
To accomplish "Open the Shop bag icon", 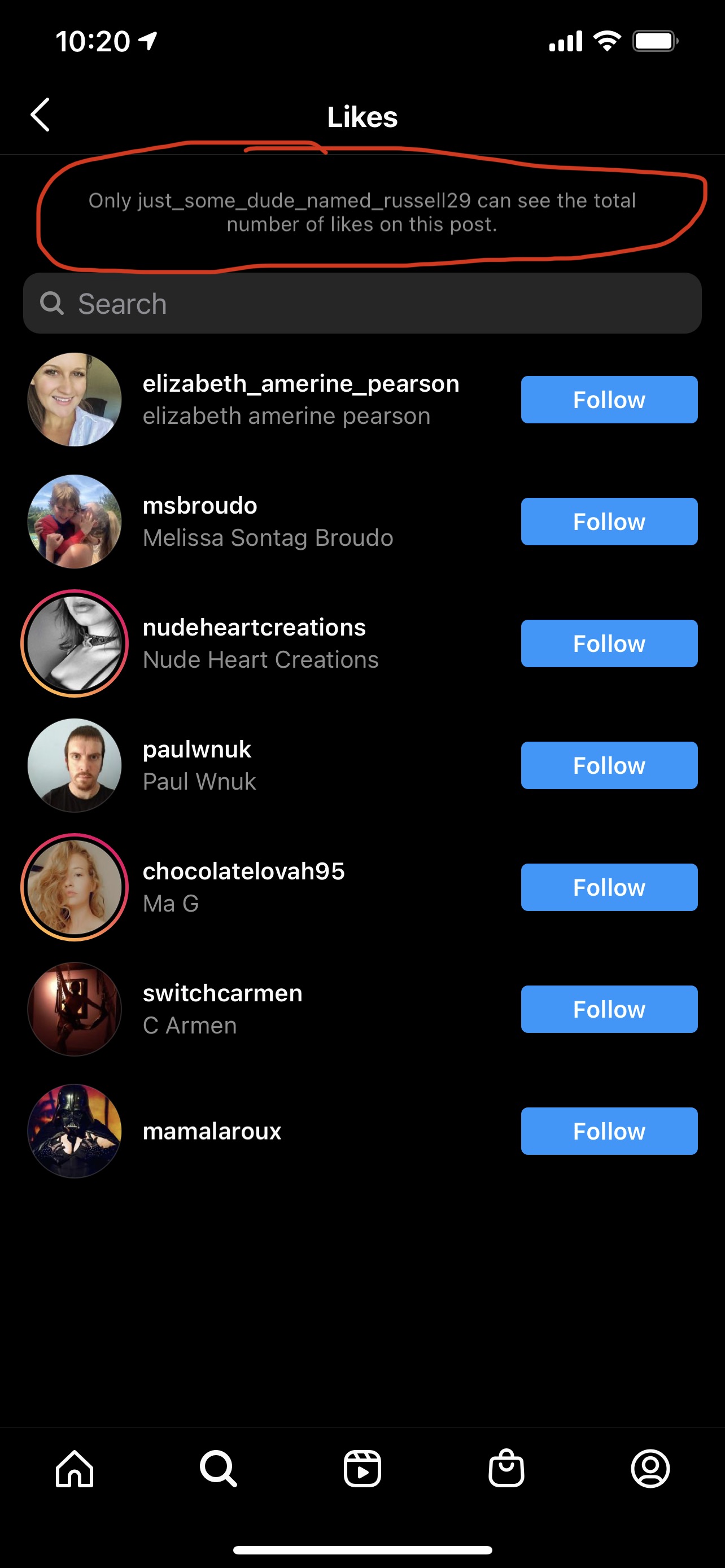I will coord(506,1468).
